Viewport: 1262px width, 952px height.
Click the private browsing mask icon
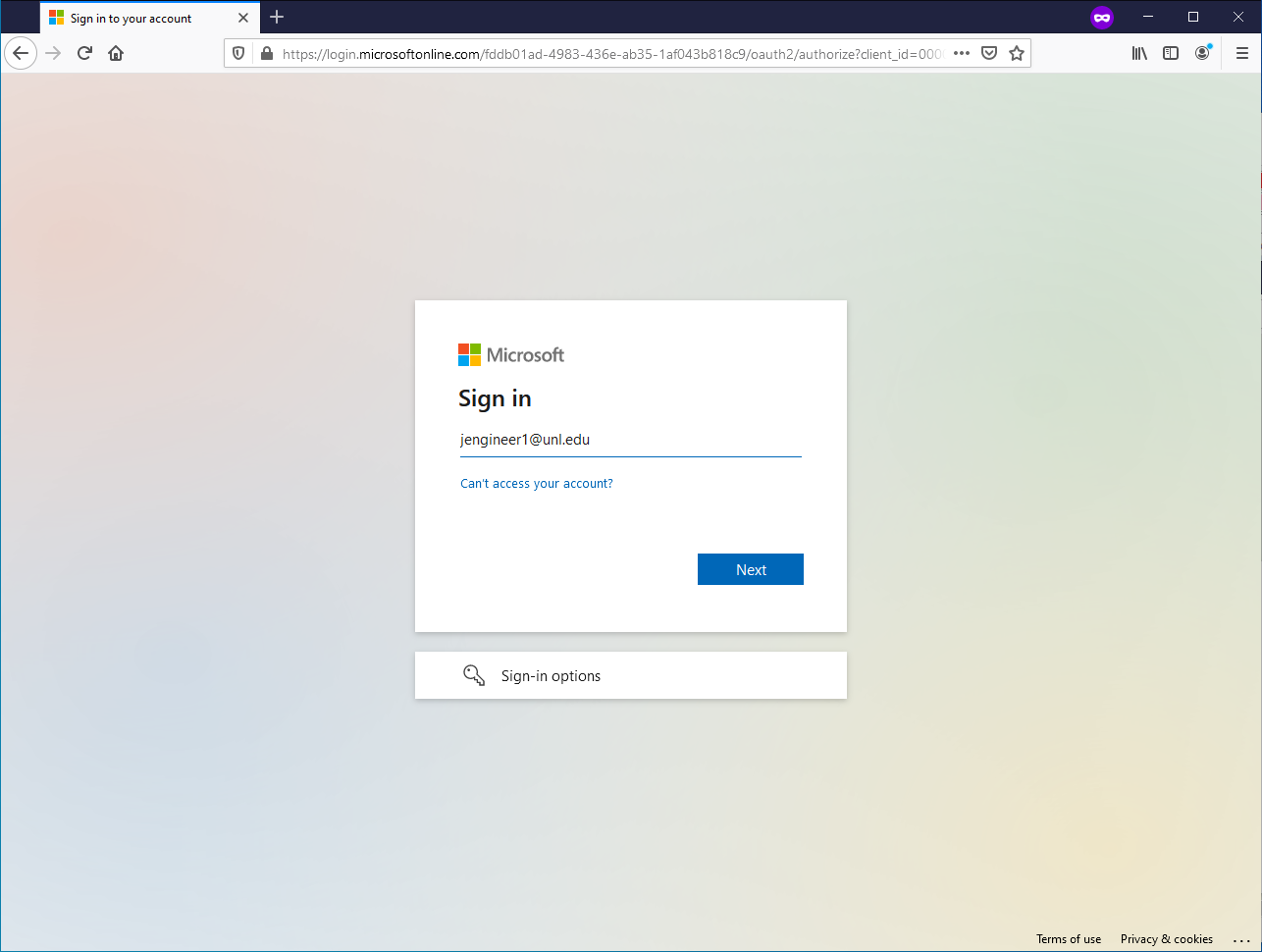1102,17
